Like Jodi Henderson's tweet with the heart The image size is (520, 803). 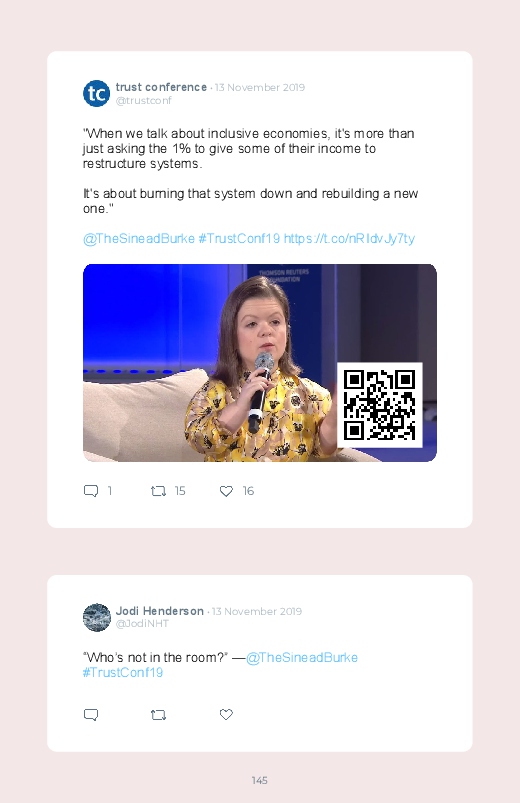pyautogui.click(x=226, y=714)
